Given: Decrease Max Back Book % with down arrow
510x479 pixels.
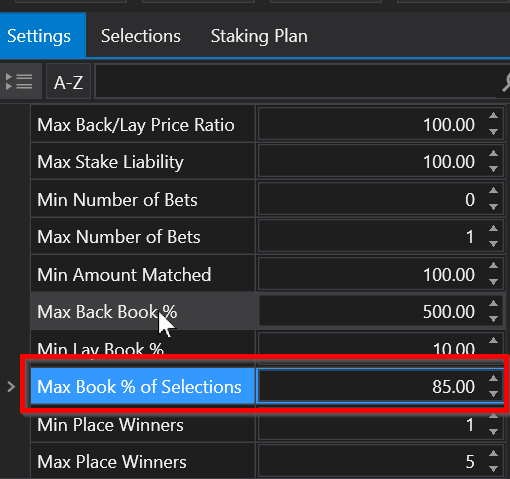Looking at the screenshot, I should pos(493,319).
